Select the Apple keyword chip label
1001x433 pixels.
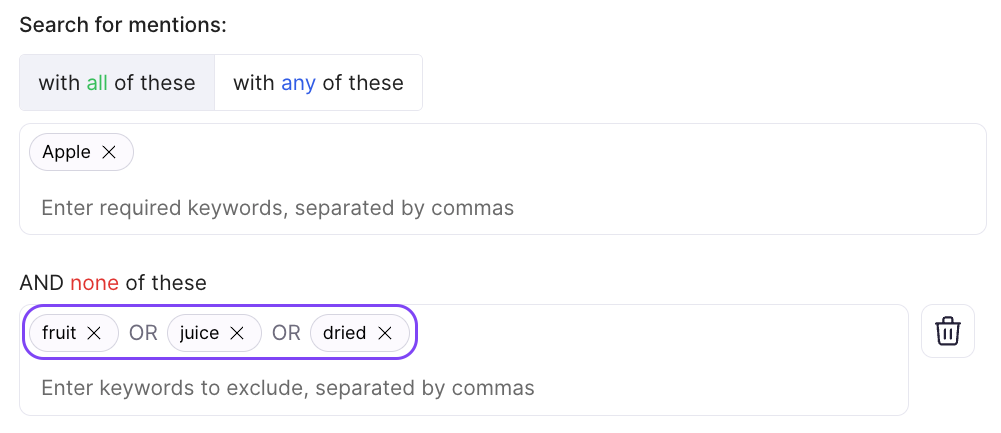pos(66,152)
